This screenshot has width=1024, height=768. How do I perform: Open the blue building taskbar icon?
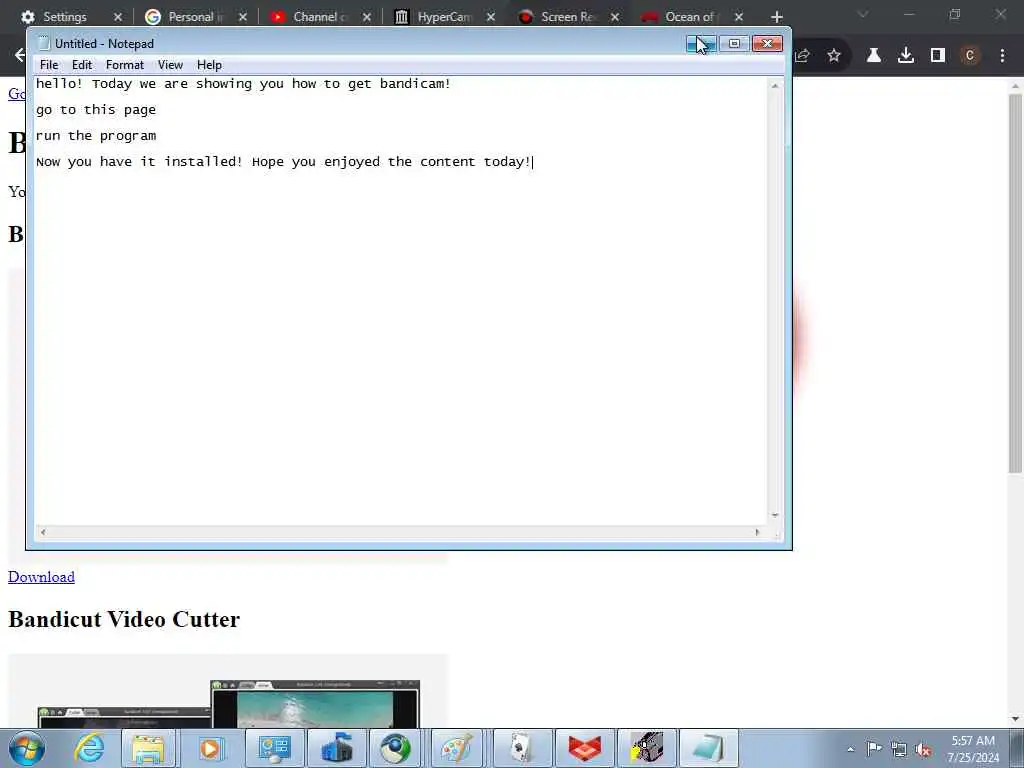tap(336, 748)
